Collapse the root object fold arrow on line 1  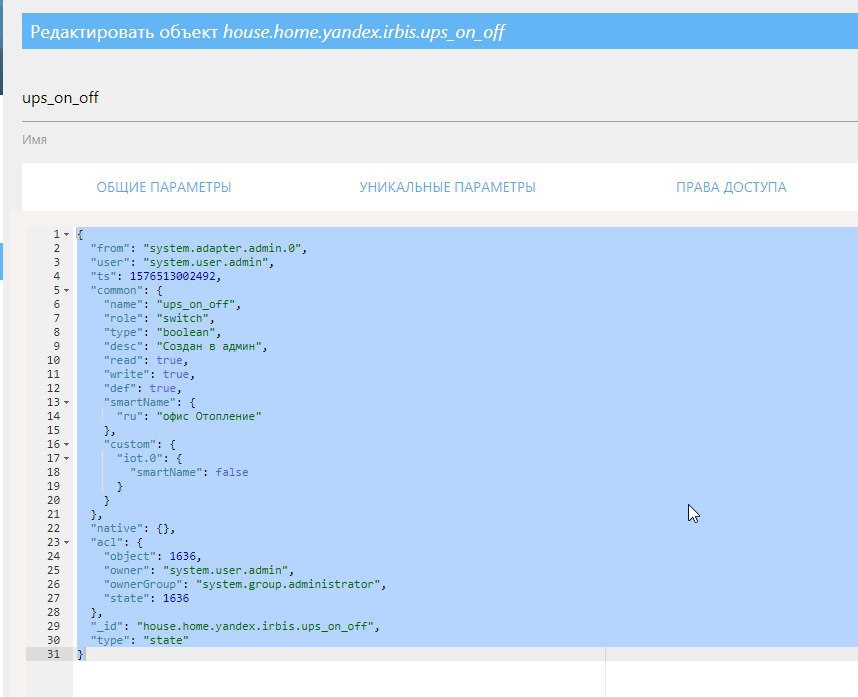[67, 234]
